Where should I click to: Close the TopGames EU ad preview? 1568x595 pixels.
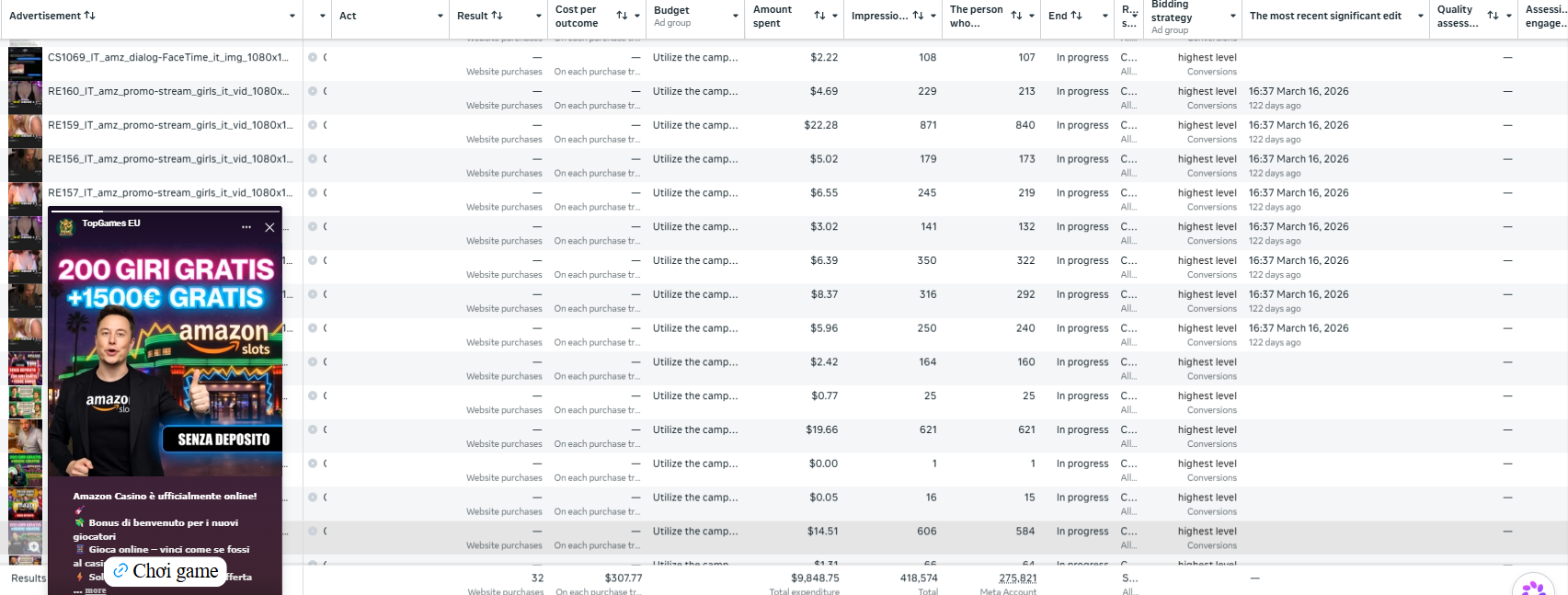(269, 227)
